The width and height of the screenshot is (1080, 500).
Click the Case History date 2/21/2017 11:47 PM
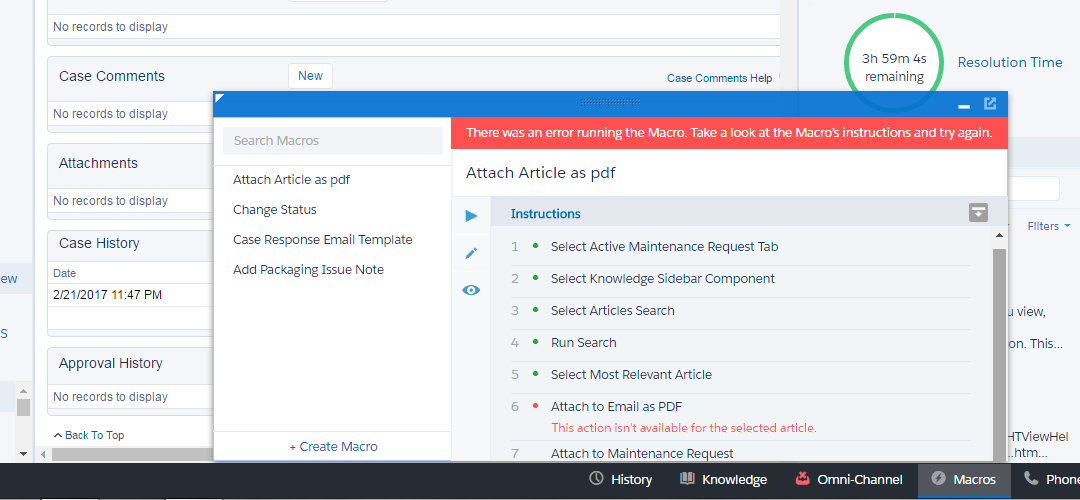pyautogui.click(x=107, y=295)
